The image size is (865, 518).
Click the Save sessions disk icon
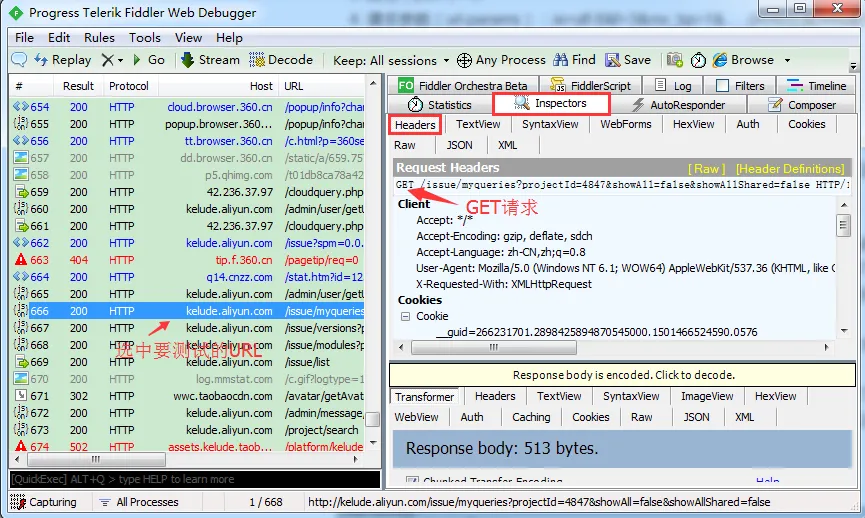coord(612,60)
